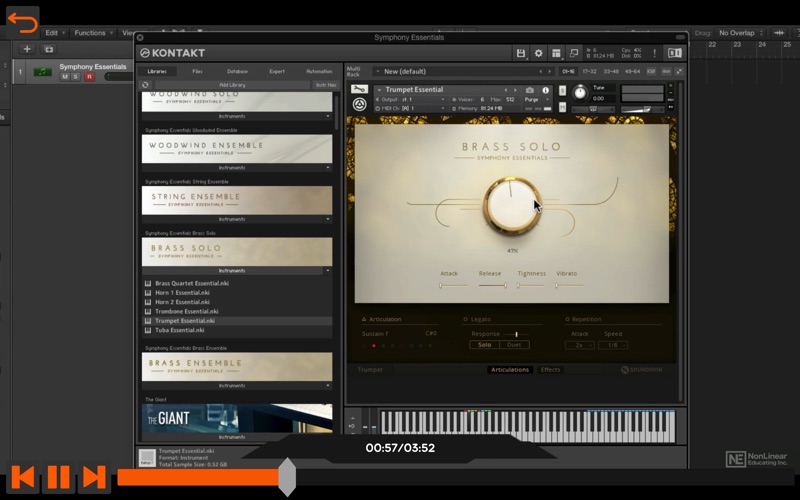The width and height of the screenshot is (800, 500).
Task: Pause the tutorial video
Action: (59, 477)
